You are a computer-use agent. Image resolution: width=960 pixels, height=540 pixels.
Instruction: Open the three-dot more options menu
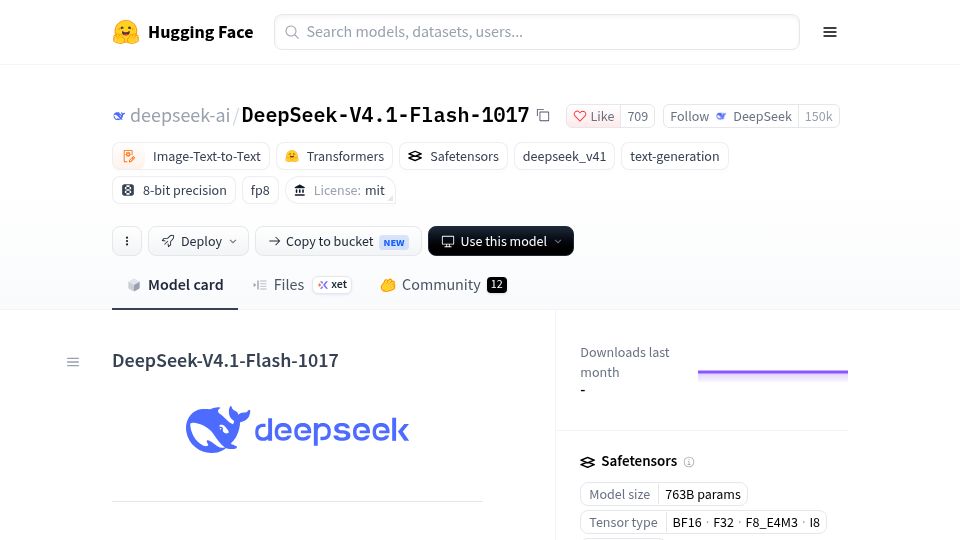[x=127, y=241]
